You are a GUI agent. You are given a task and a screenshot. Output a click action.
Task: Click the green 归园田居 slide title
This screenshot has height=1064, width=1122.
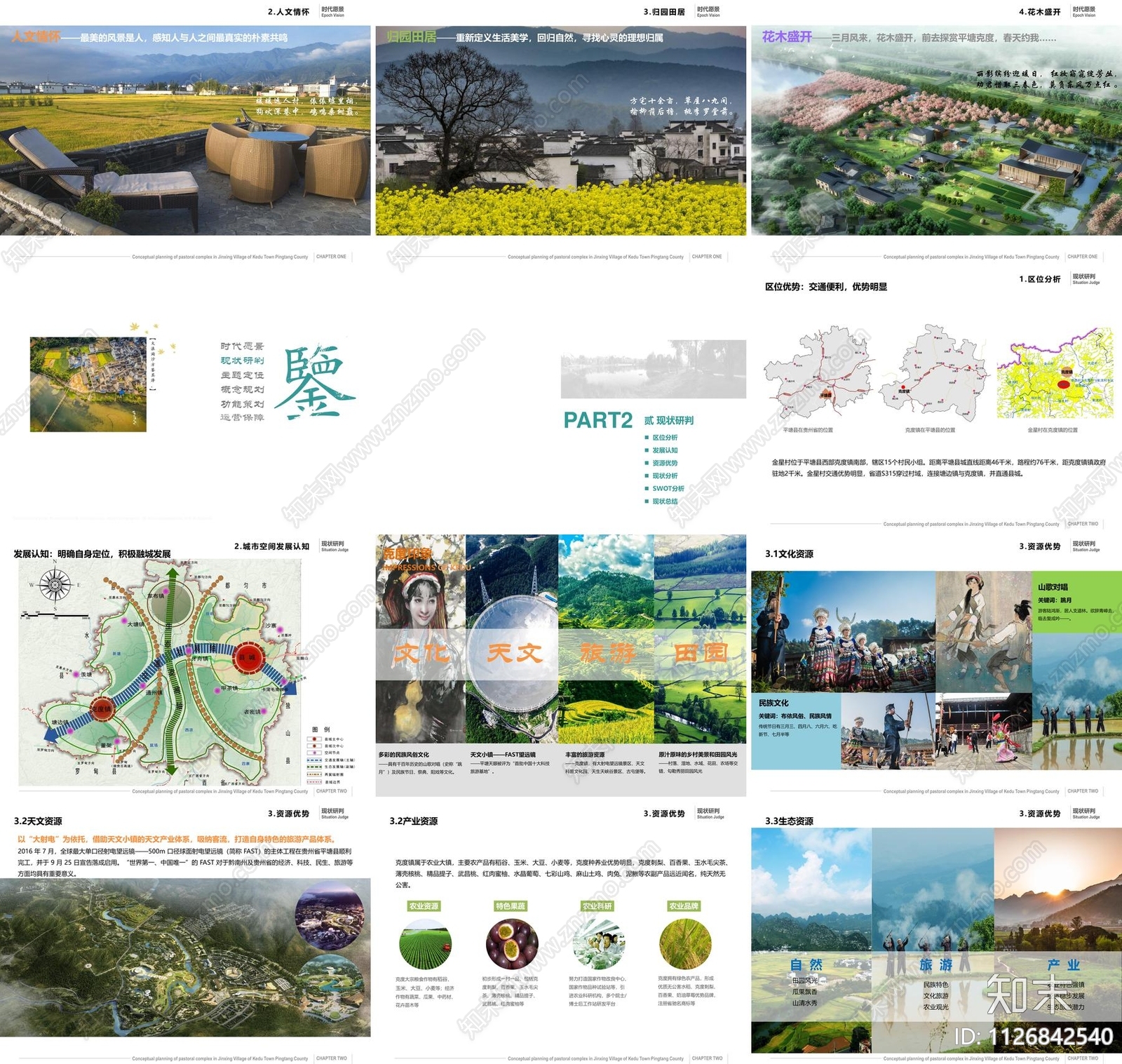point(411,36)
